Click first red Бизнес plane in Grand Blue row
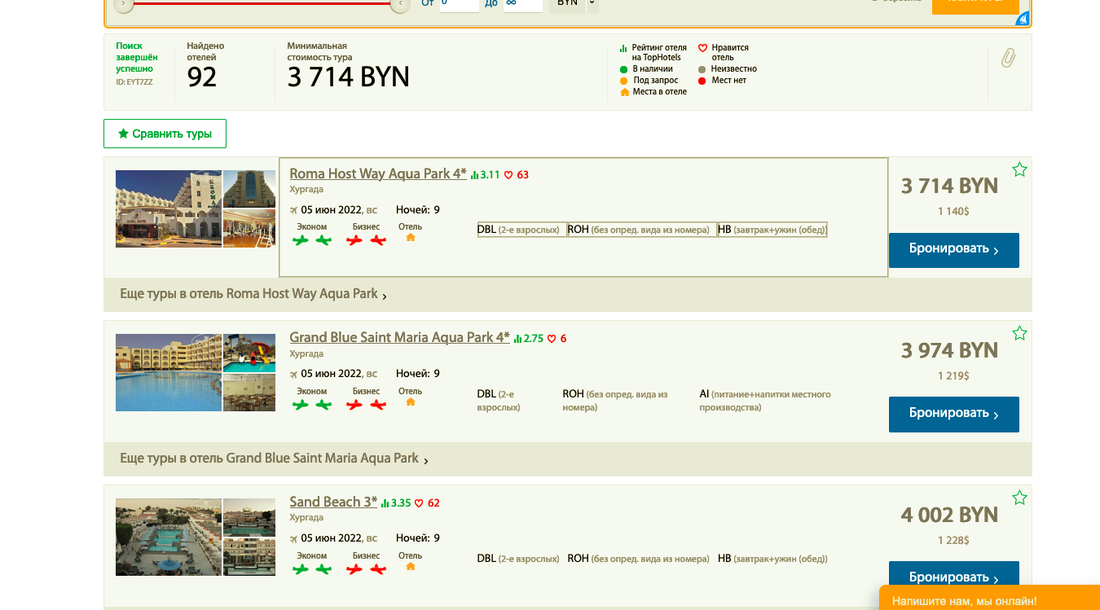 (x=354, y=405)
